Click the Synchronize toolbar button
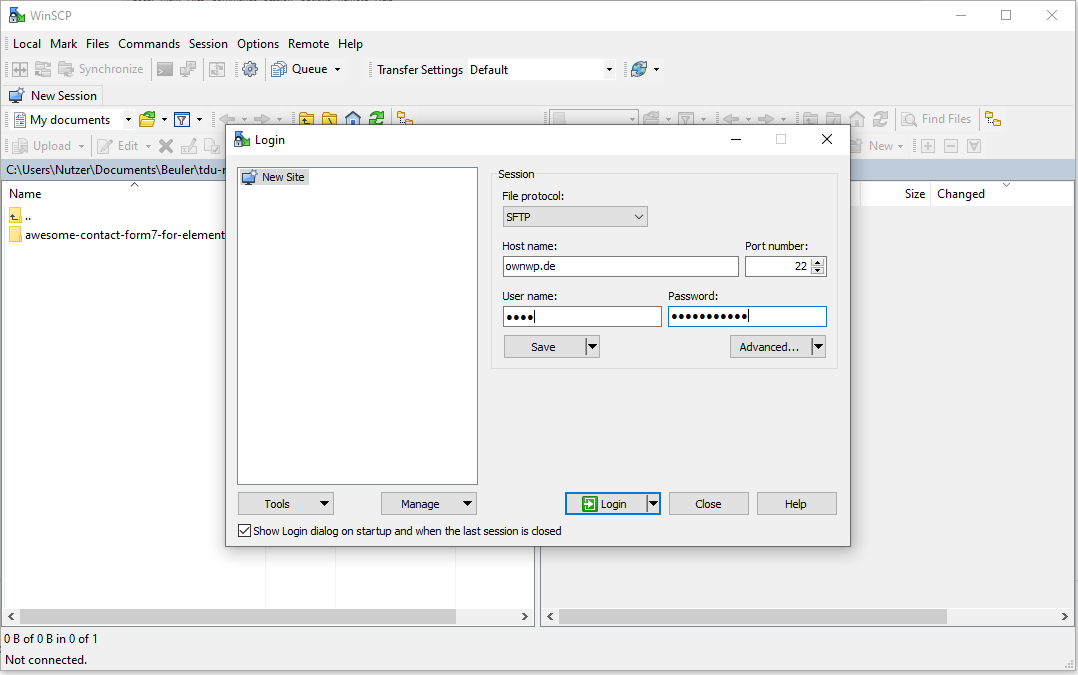 (102, 69)
